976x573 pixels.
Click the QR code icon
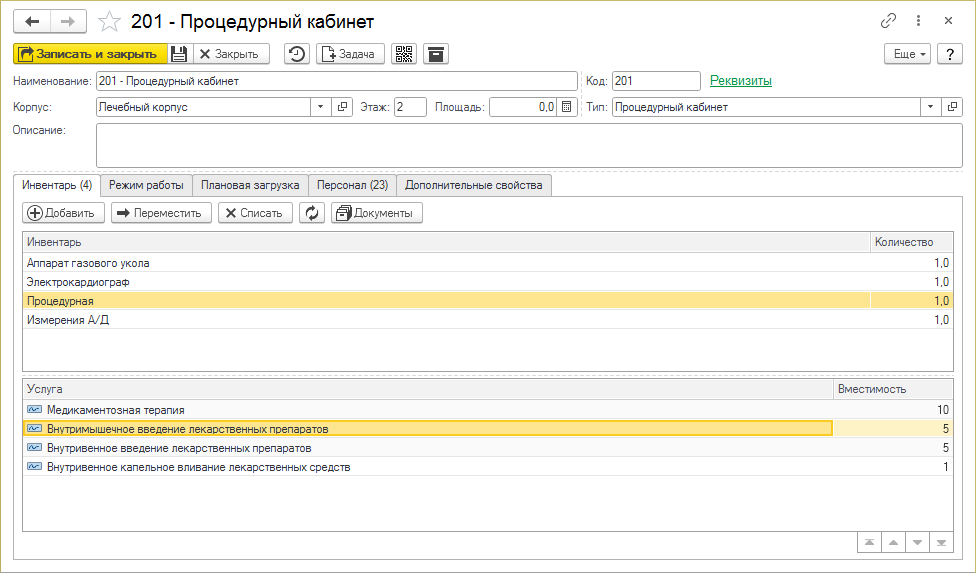tap(404, 54)
